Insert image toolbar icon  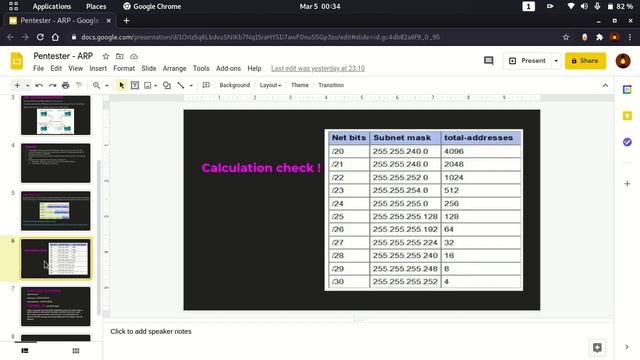(x=148, y=85)
